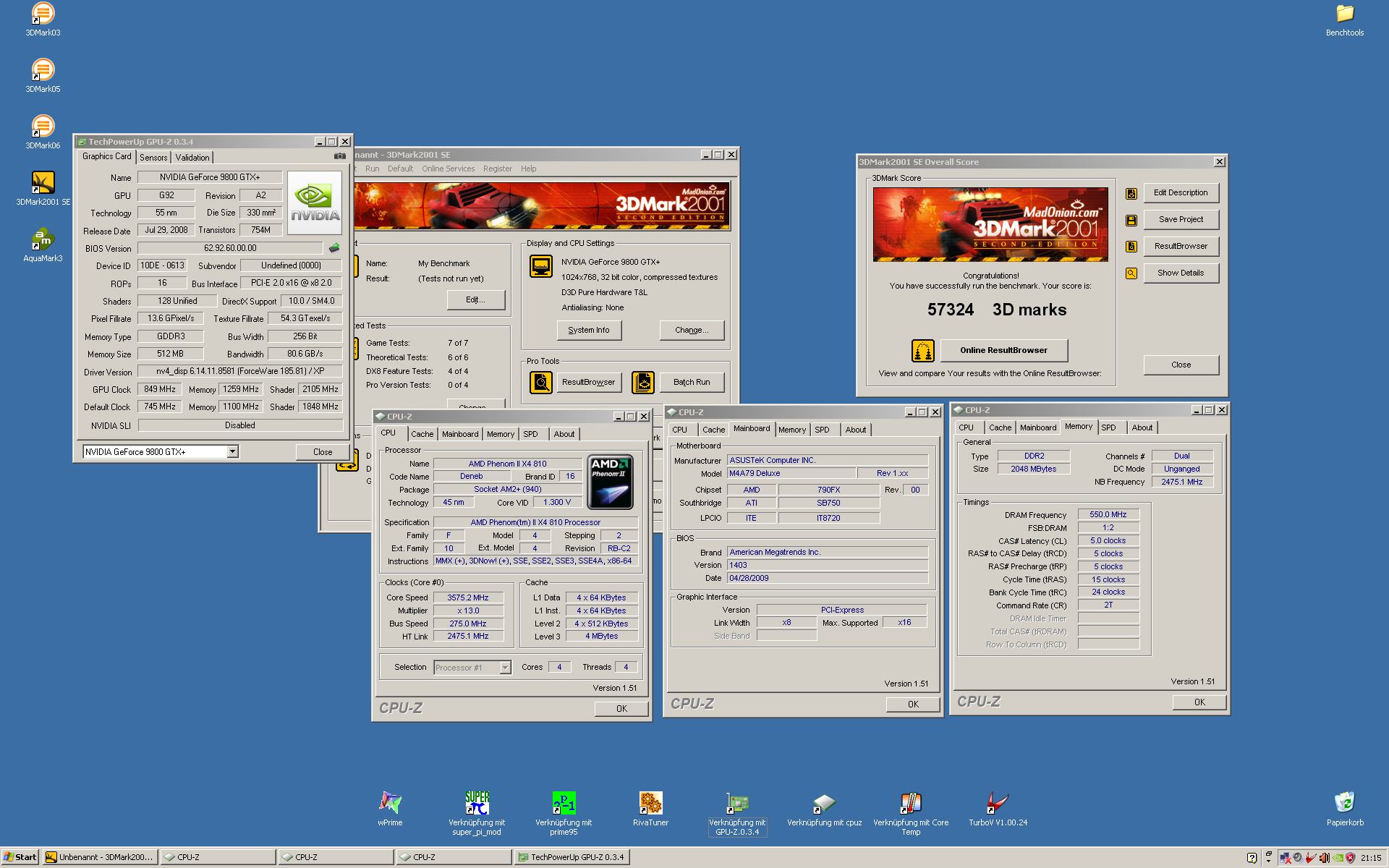The image size is (1389, 868).
Task: Click the CPU-Z Core Speed value field
Action: coord(467,597)
